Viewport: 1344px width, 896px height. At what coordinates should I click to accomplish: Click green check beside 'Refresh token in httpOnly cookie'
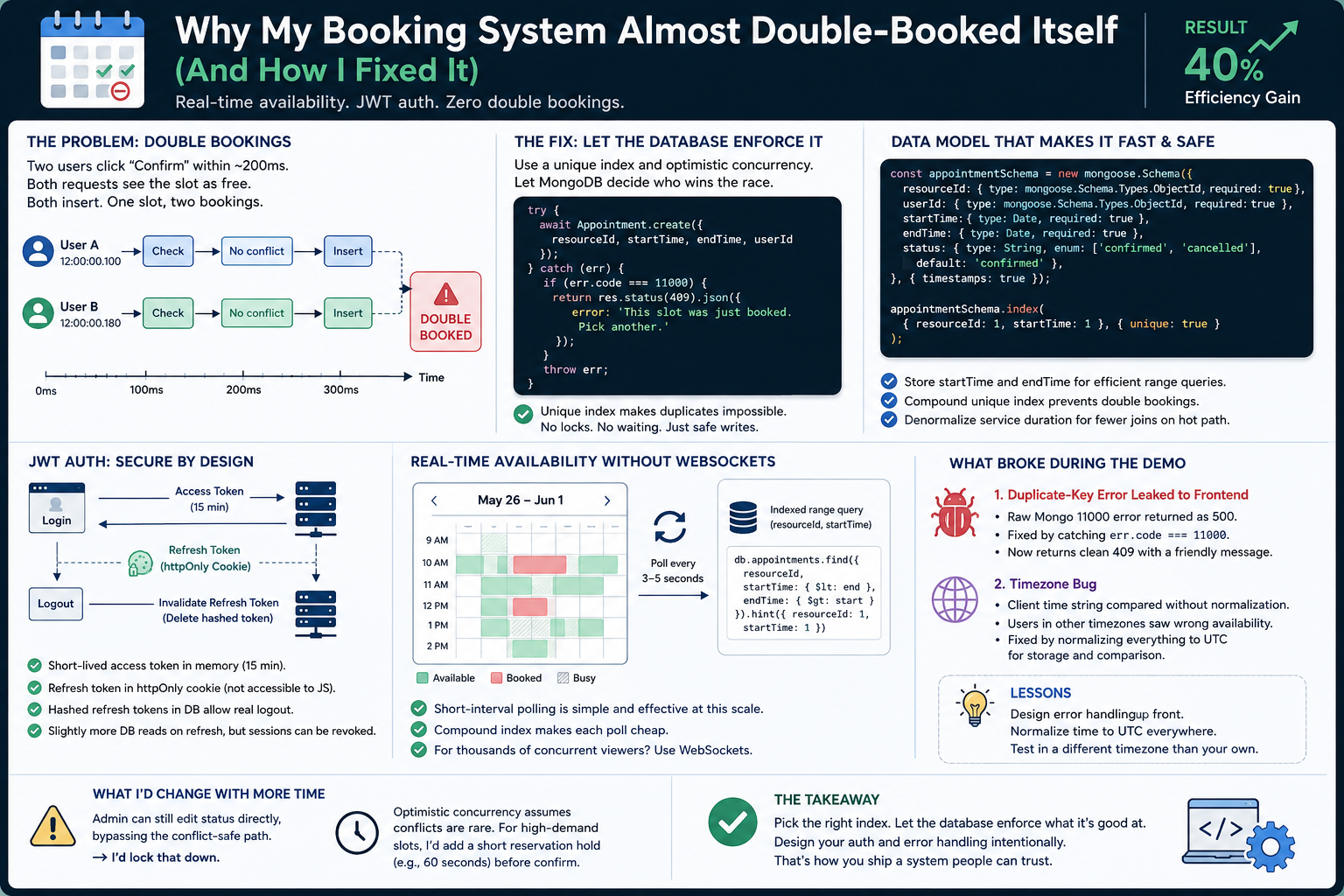point(35,688)
